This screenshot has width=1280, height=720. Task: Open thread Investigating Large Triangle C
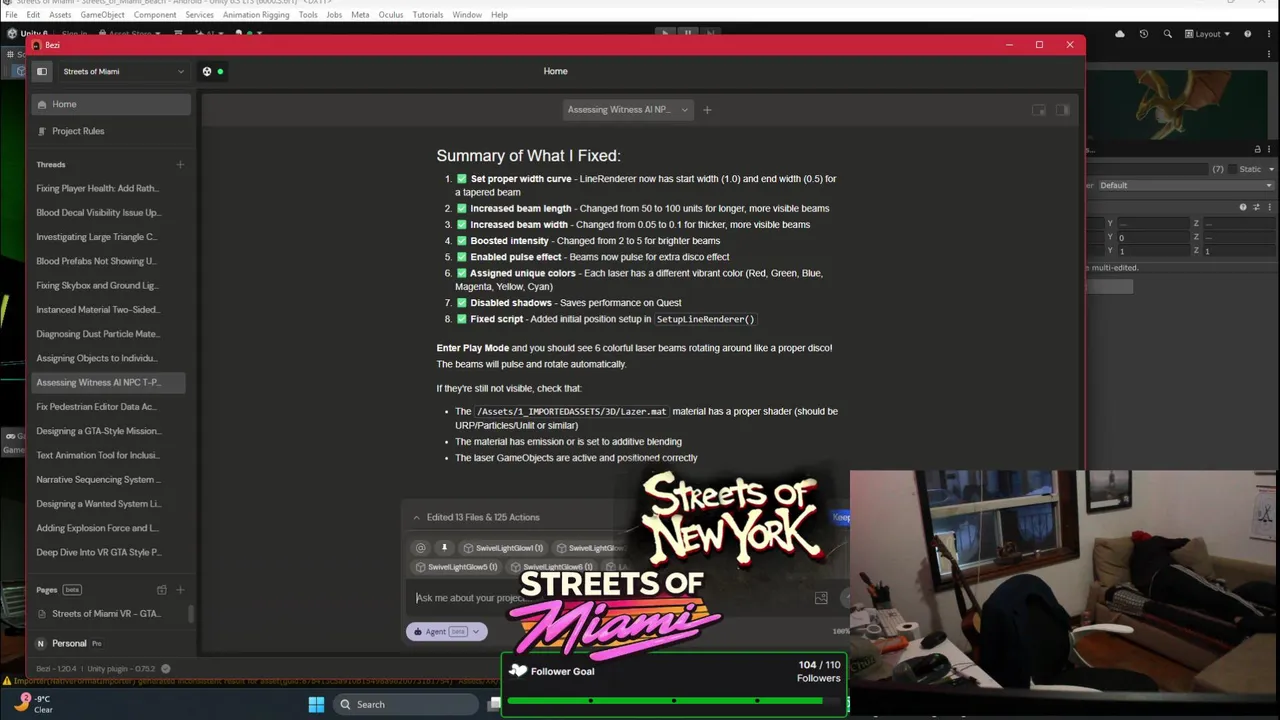[x=98, y=237]
